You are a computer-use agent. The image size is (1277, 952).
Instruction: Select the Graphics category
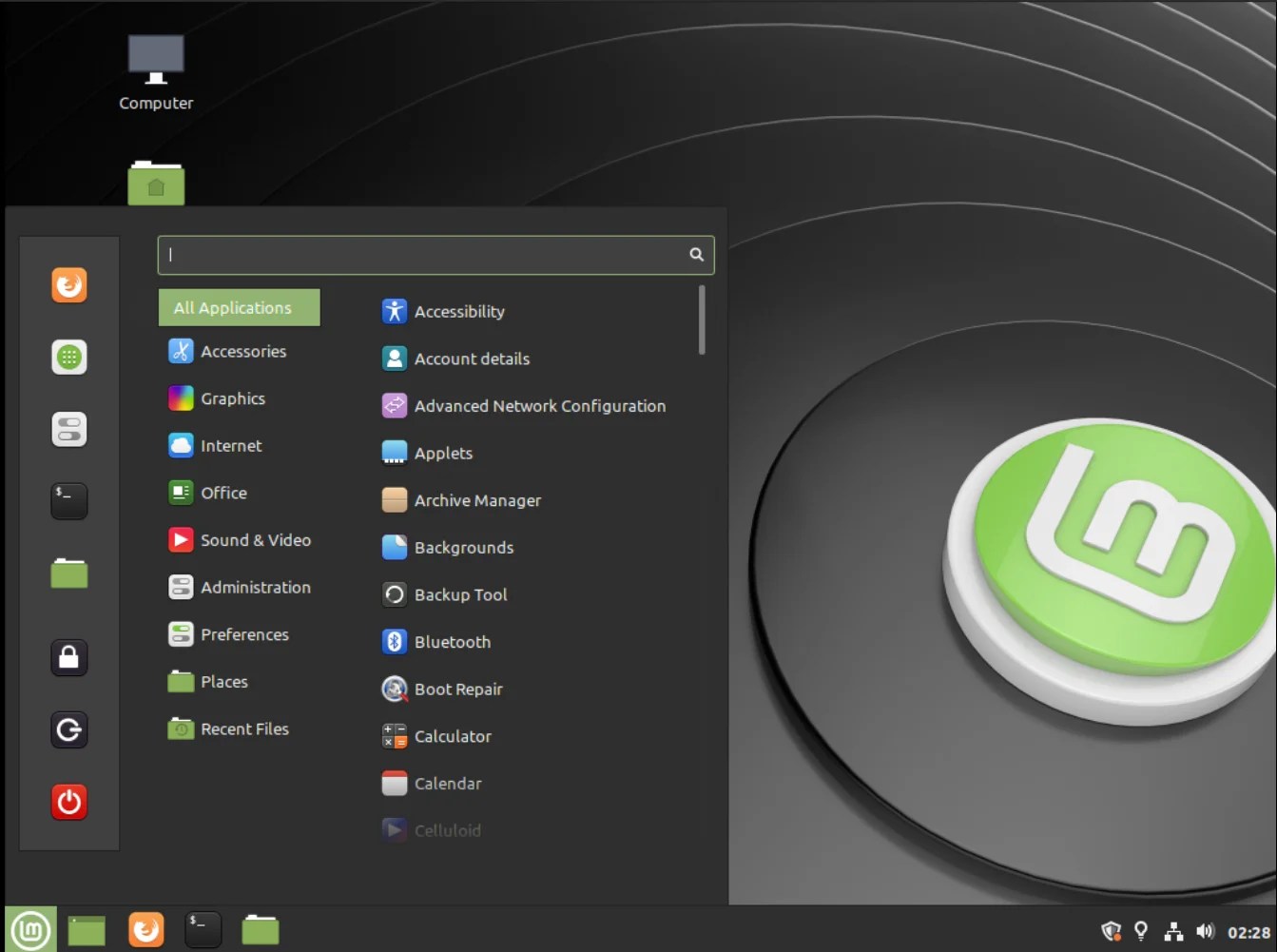(233, 398)
